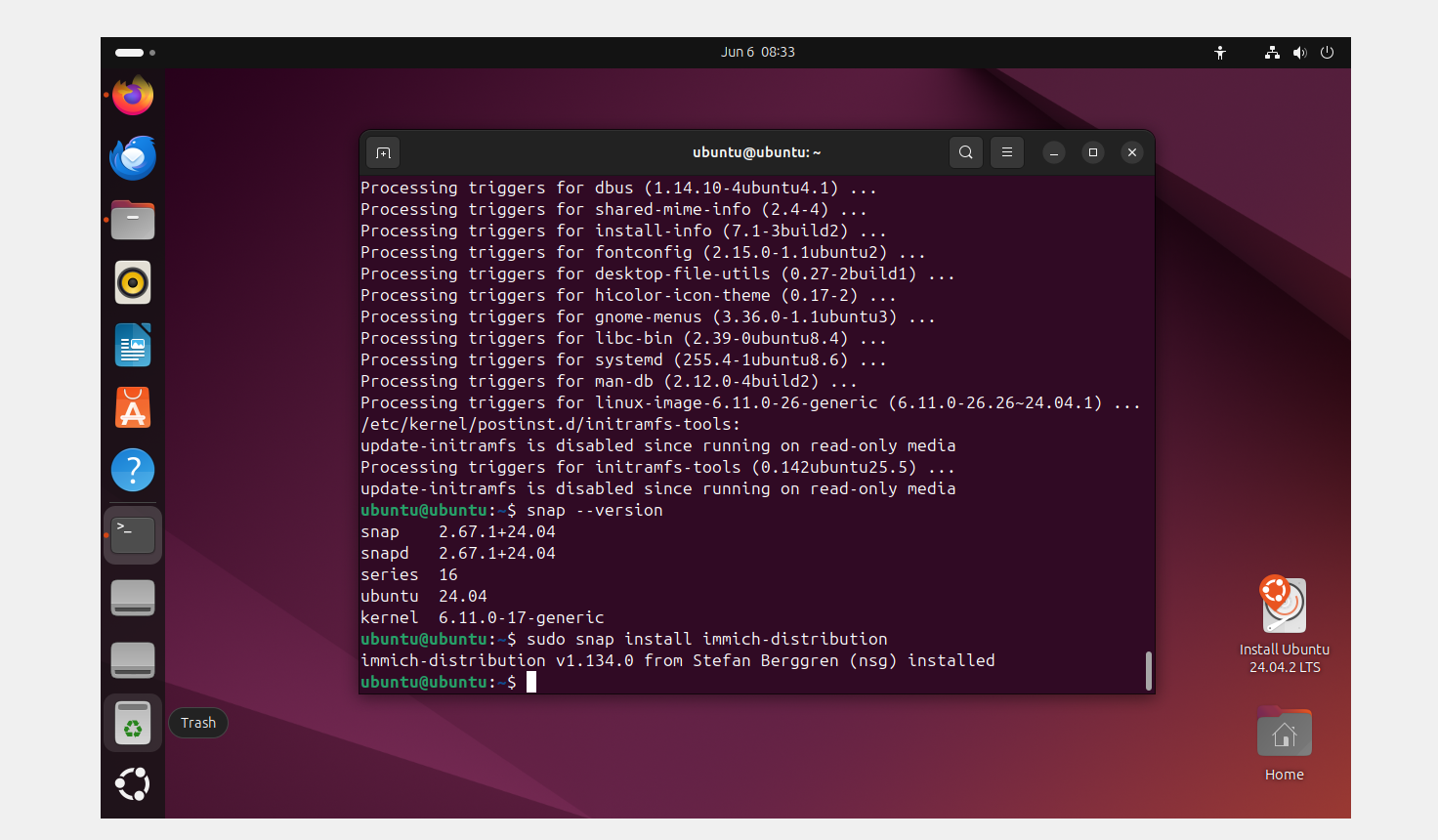Click the dbus (1.14.10-4ubuntu4.1) triggers line
Image resolution: width=1438 pixels, height=840 pixels.
(619, 188)
